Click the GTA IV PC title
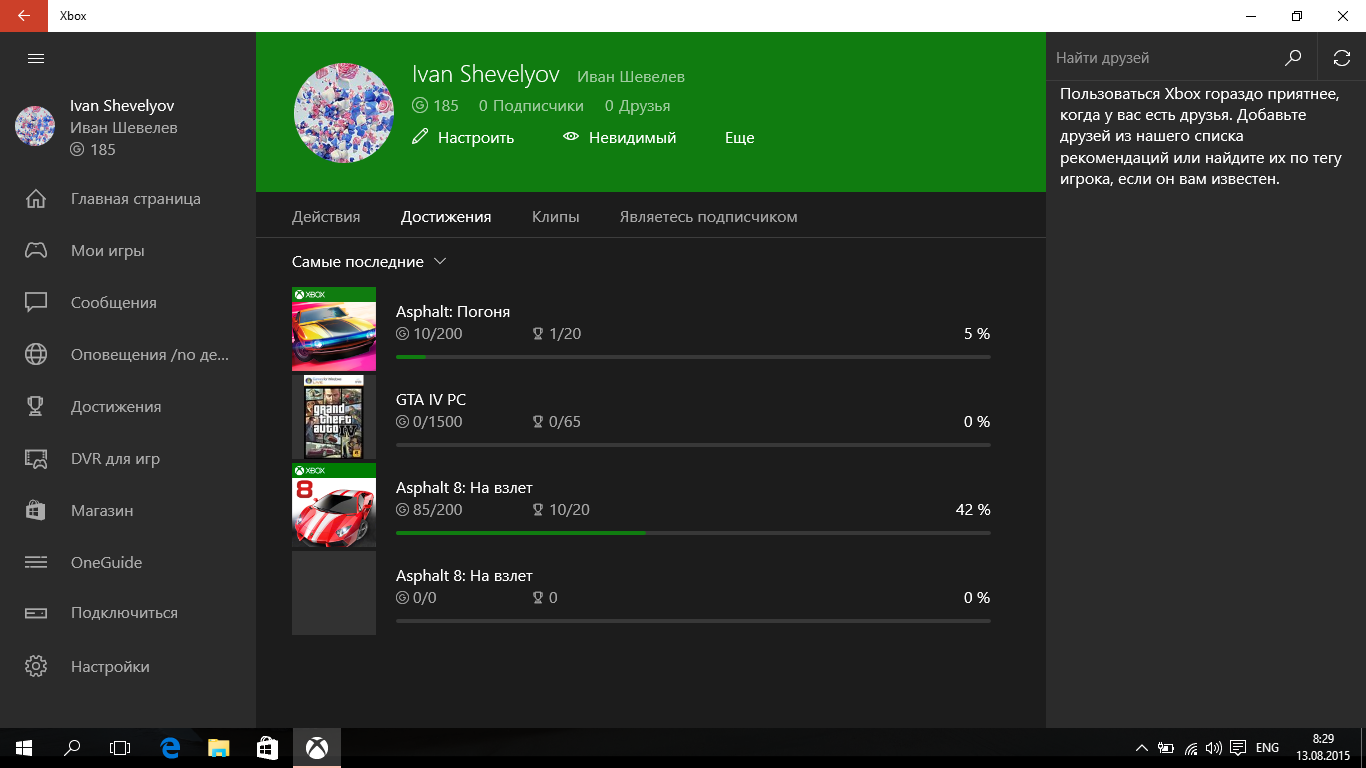Viewport: 1366px width, 768px height. (431, 400)
